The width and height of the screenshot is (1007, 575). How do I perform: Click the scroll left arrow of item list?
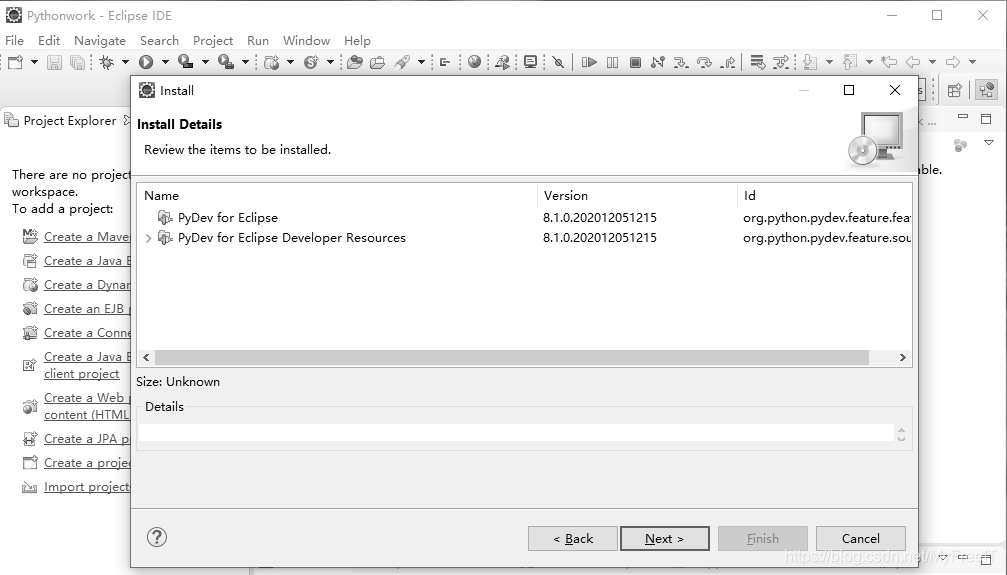[x=146, y=357]
